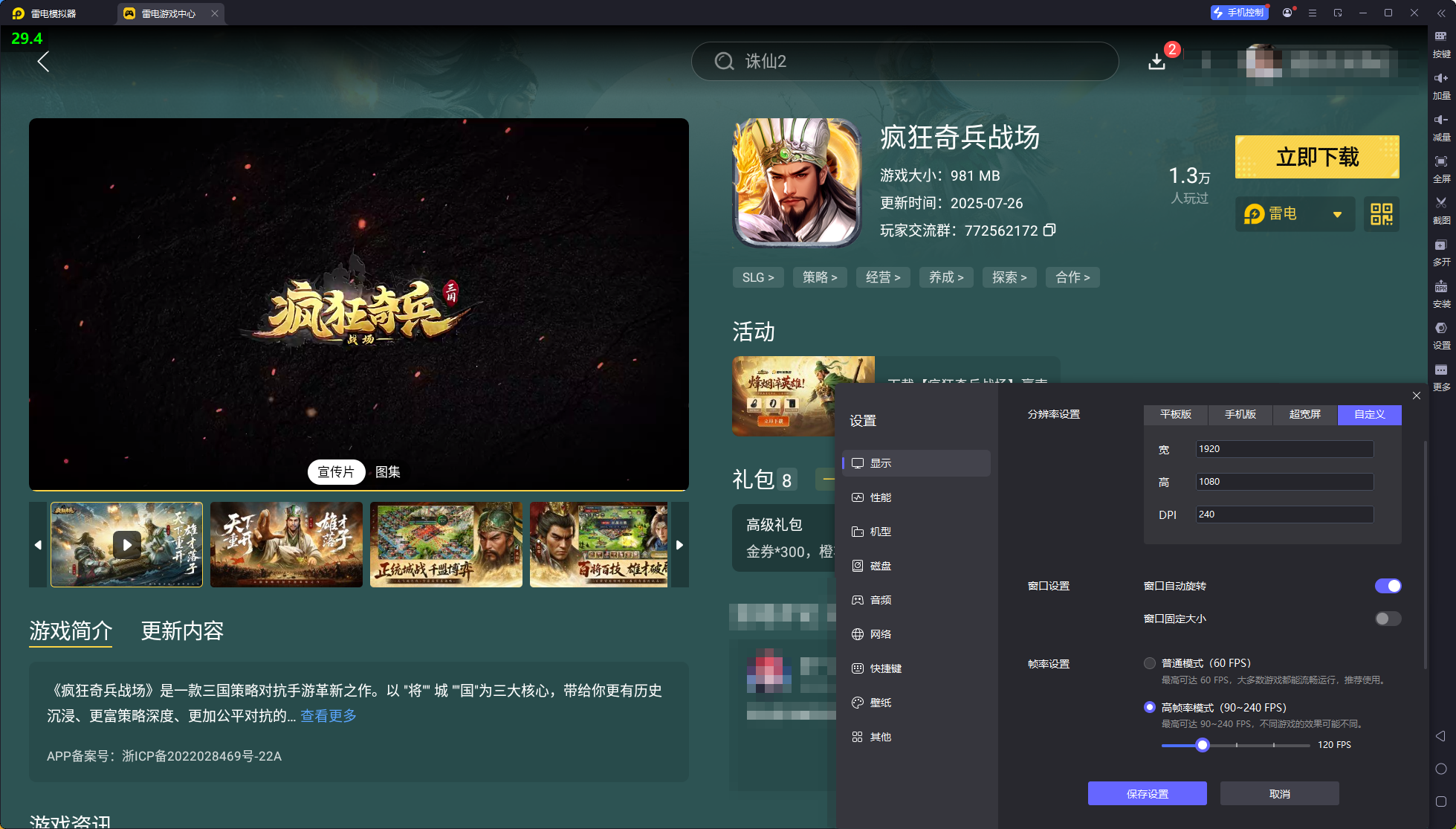
Task: Click the Android back triangle icon
Action: tap(1440, 736)
